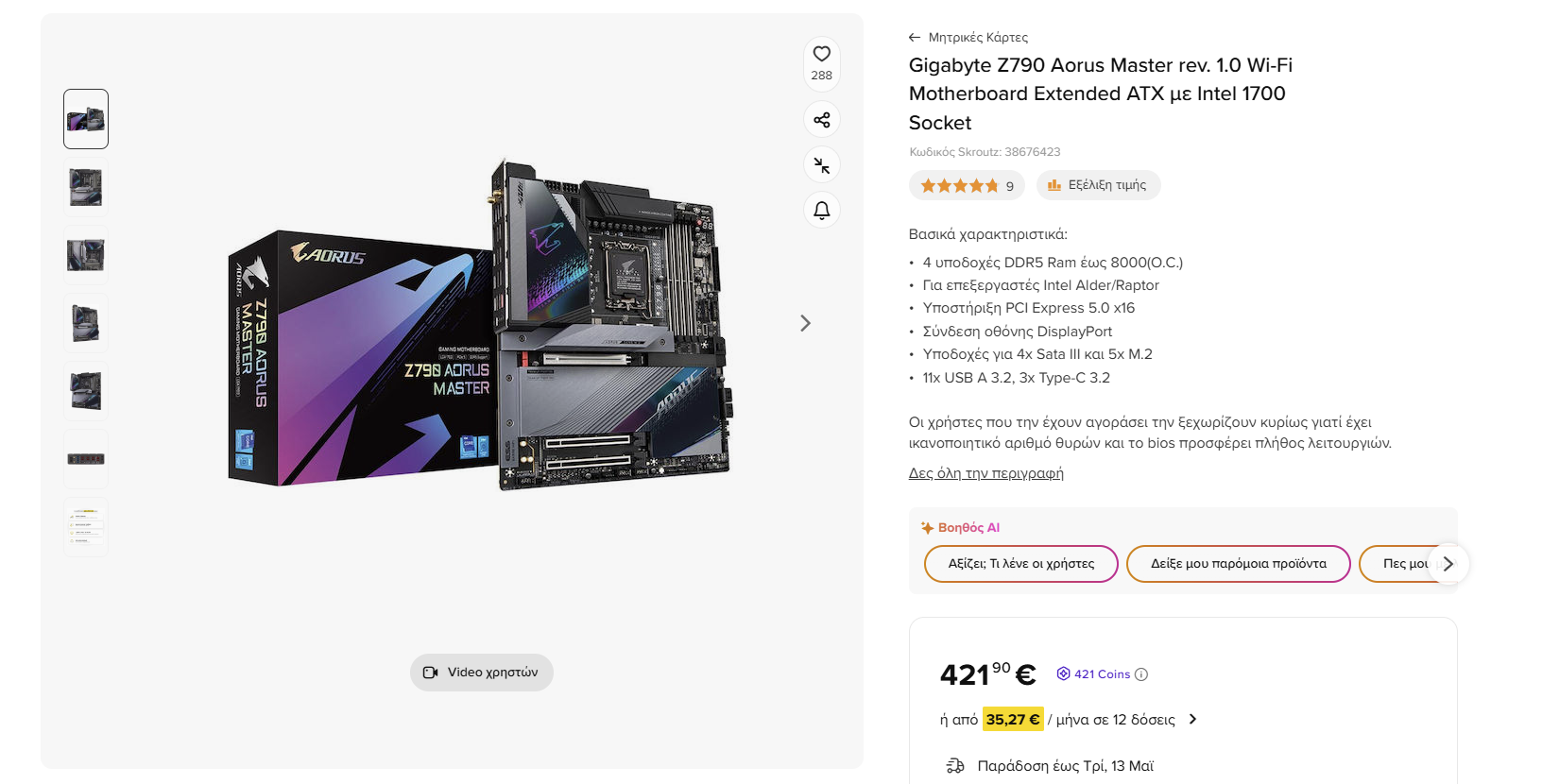The height and width of the screenshot is (784, 1542).
Task: Click the five-star rating badge
Action: pyautogui.click(x=967, y=185)
